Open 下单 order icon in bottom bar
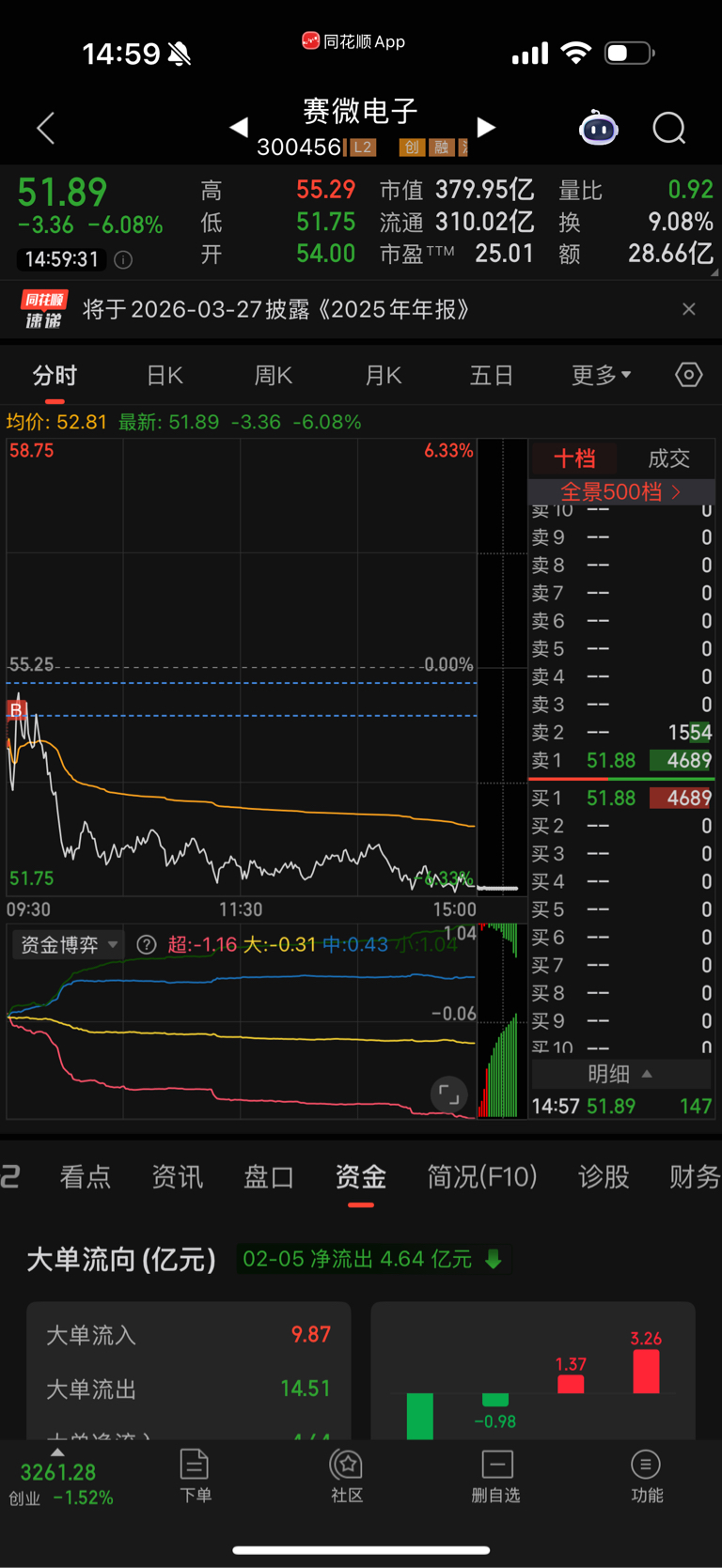Screen dimensions: 722x1568 195,1476
